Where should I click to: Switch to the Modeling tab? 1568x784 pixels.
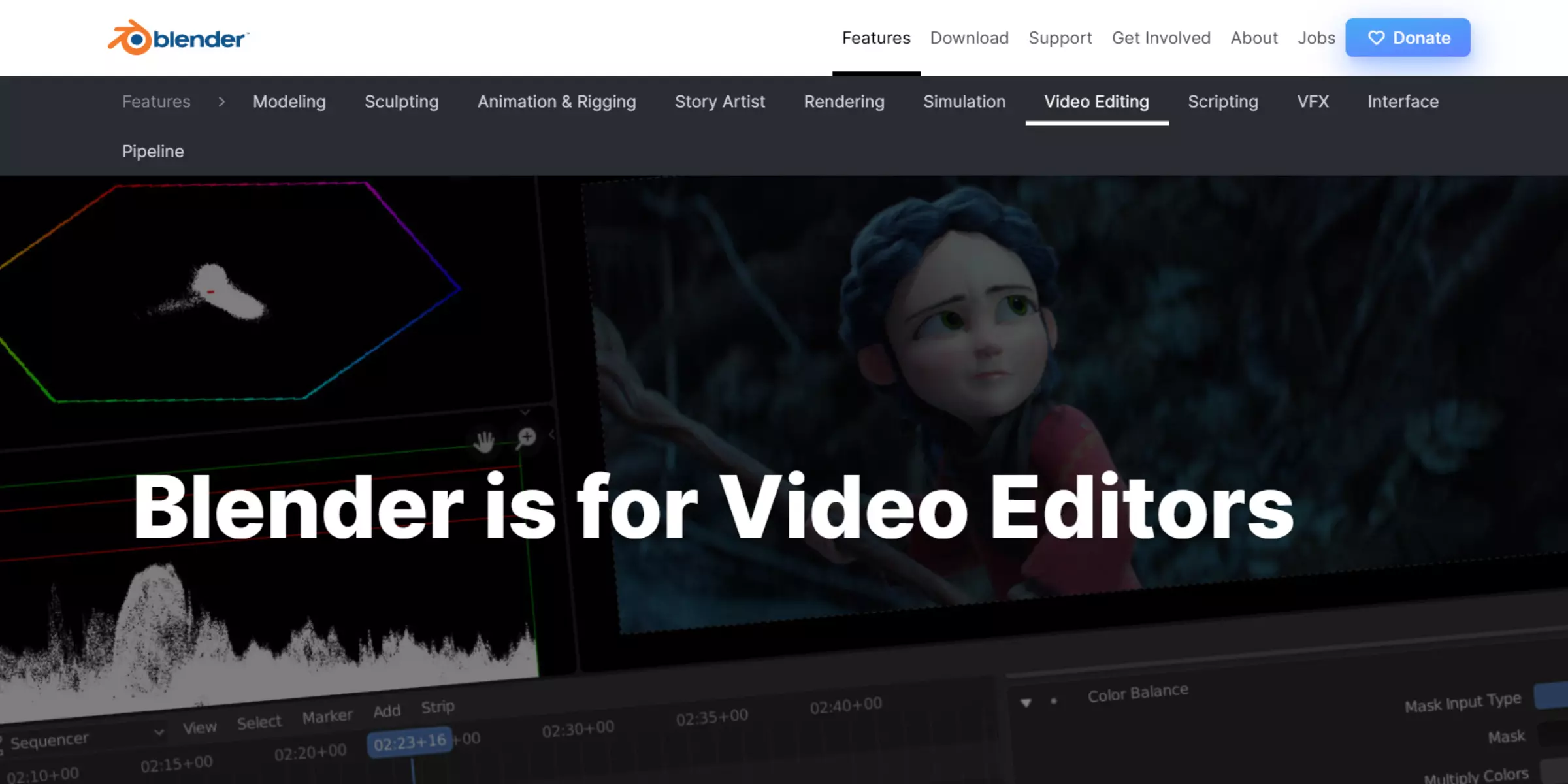(289, 101)
